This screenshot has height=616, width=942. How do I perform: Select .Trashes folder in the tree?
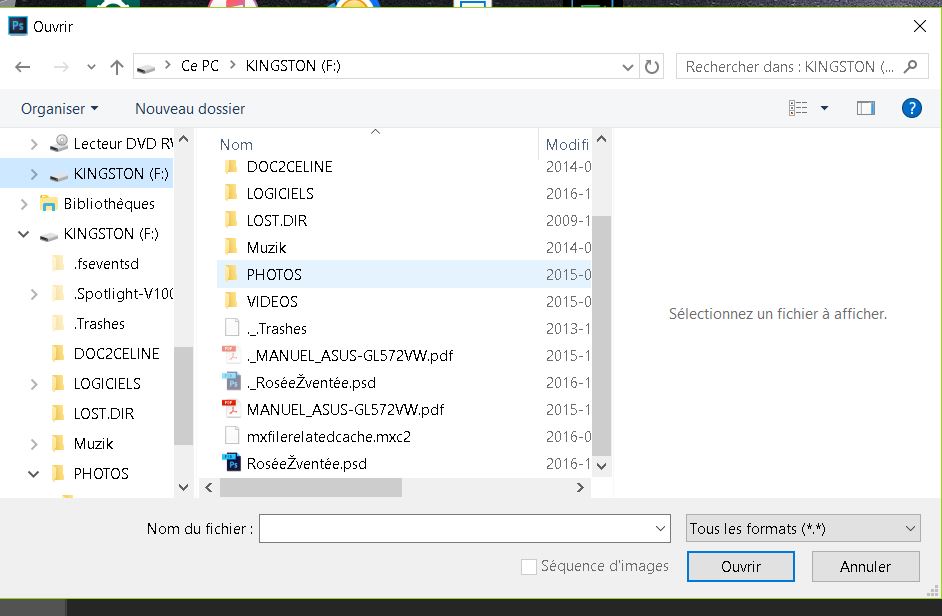click(x=89, y=324)
